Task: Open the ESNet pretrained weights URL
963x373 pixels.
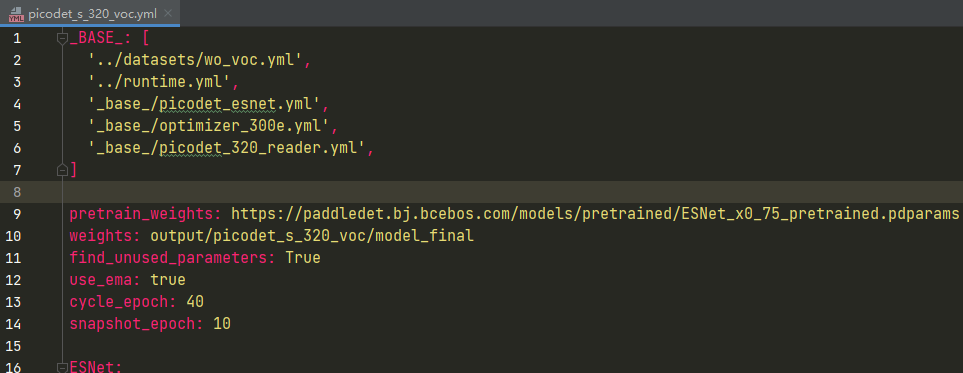Action: point(595,214)
